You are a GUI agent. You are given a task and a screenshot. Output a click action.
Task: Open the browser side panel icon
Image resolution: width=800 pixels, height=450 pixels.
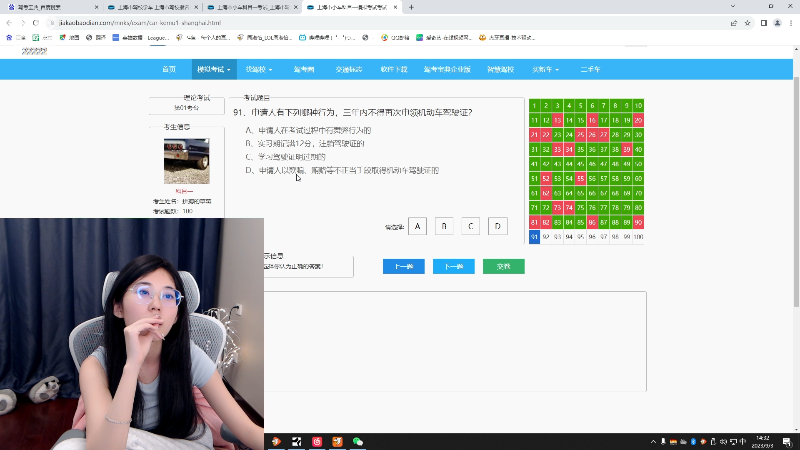764,23
